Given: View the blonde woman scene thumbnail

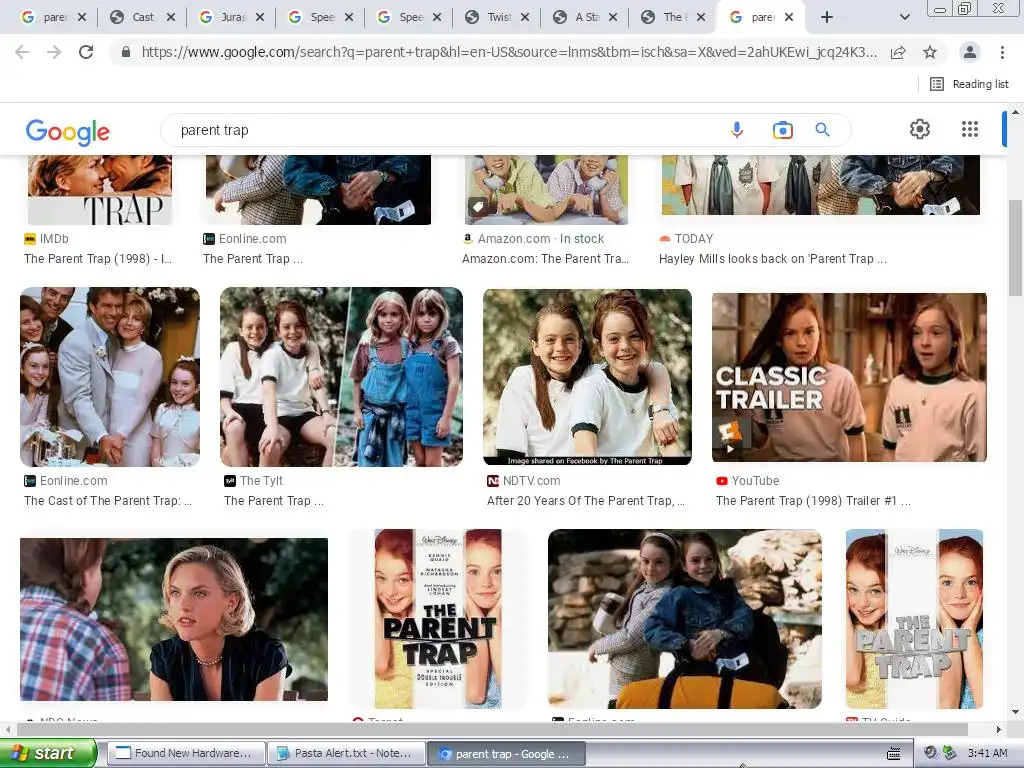Looking at the screenshot, I should tap(174, 619).
